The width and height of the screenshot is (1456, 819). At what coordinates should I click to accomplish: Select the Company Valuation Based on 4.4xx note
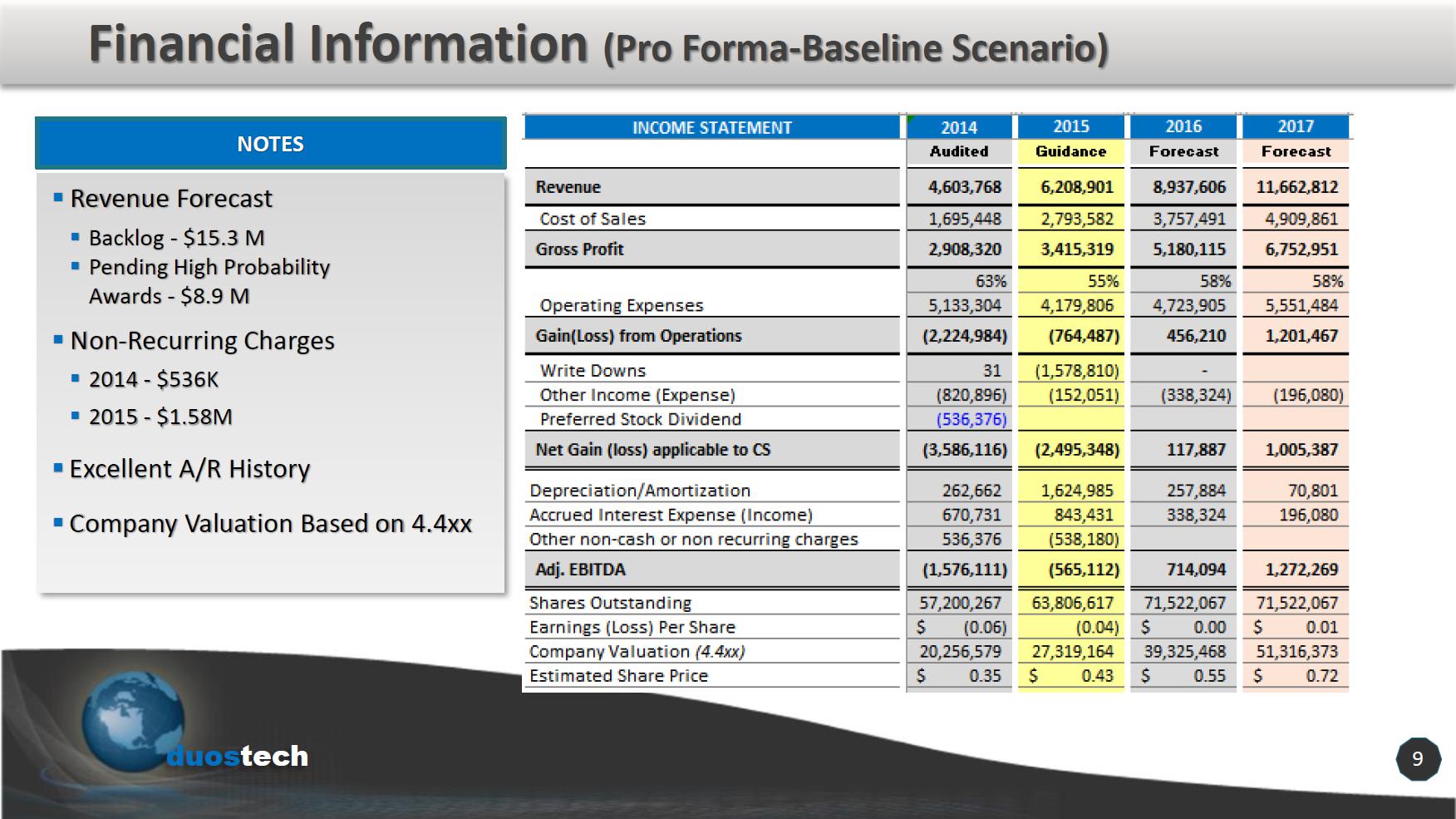270,524
